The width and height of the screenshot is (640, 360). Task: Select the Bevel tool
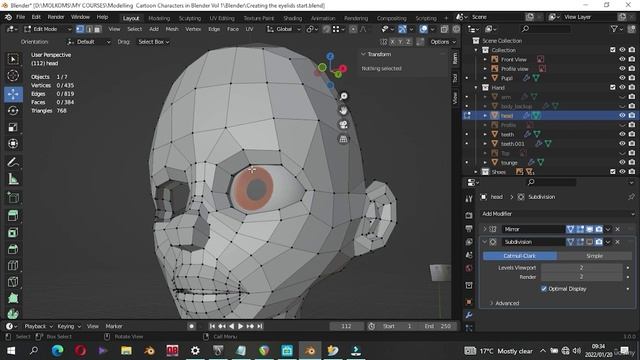click(13, 249)
